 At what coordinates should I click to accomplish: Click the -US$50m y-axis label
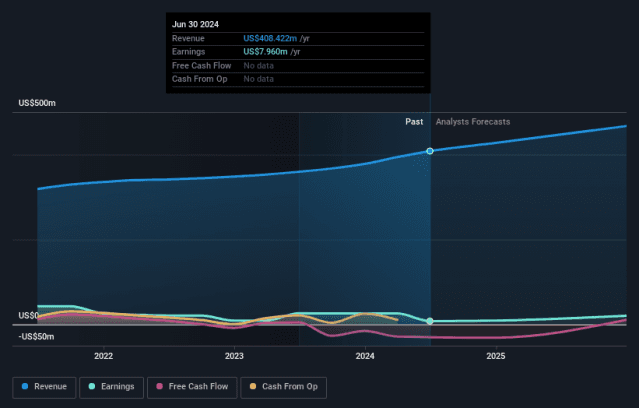[x=35, y=336]
